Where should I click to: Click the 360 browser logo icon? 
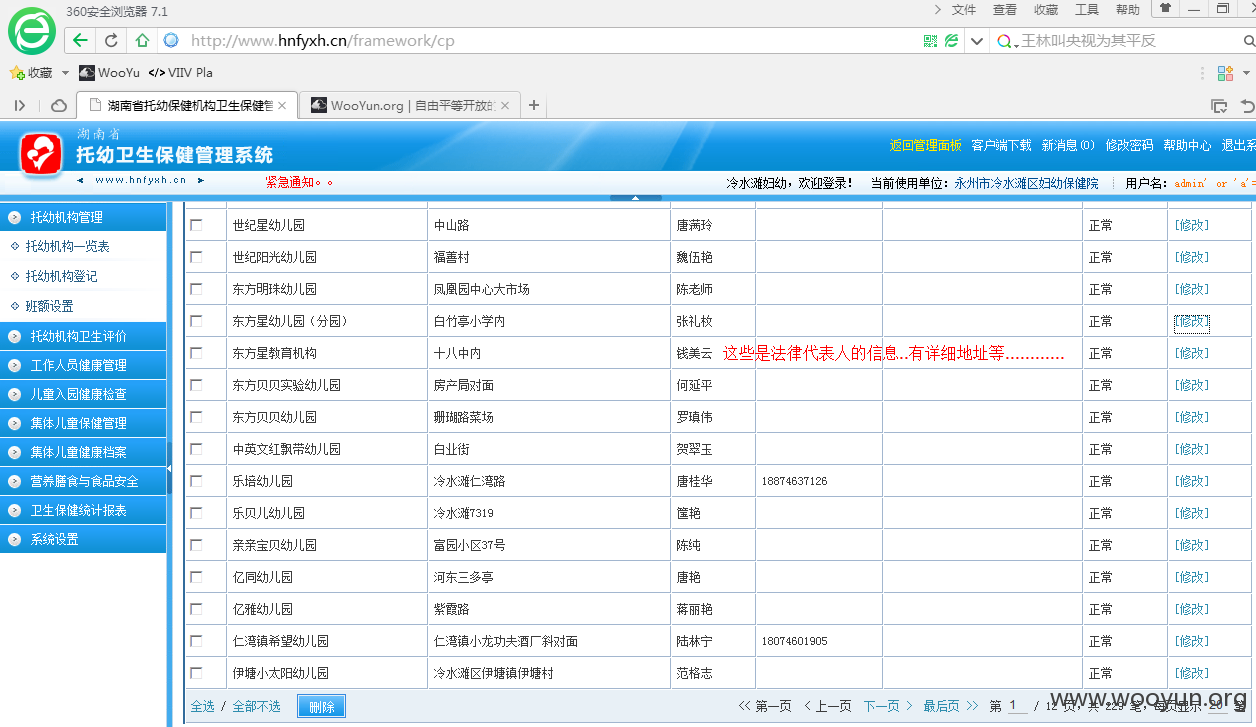pos(32,30)
